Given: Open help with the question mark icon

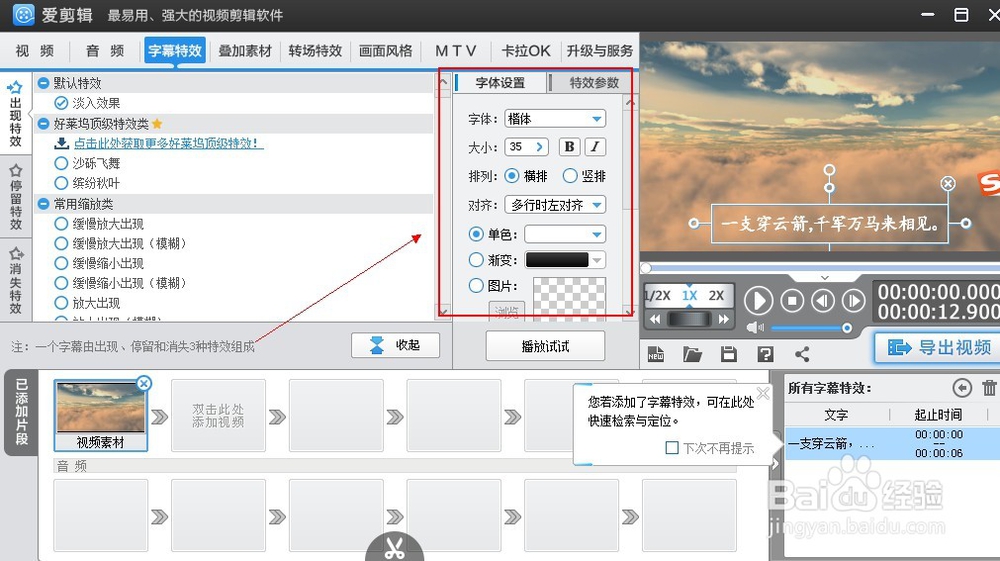Looking at the screenshot, I should [765, 354].
